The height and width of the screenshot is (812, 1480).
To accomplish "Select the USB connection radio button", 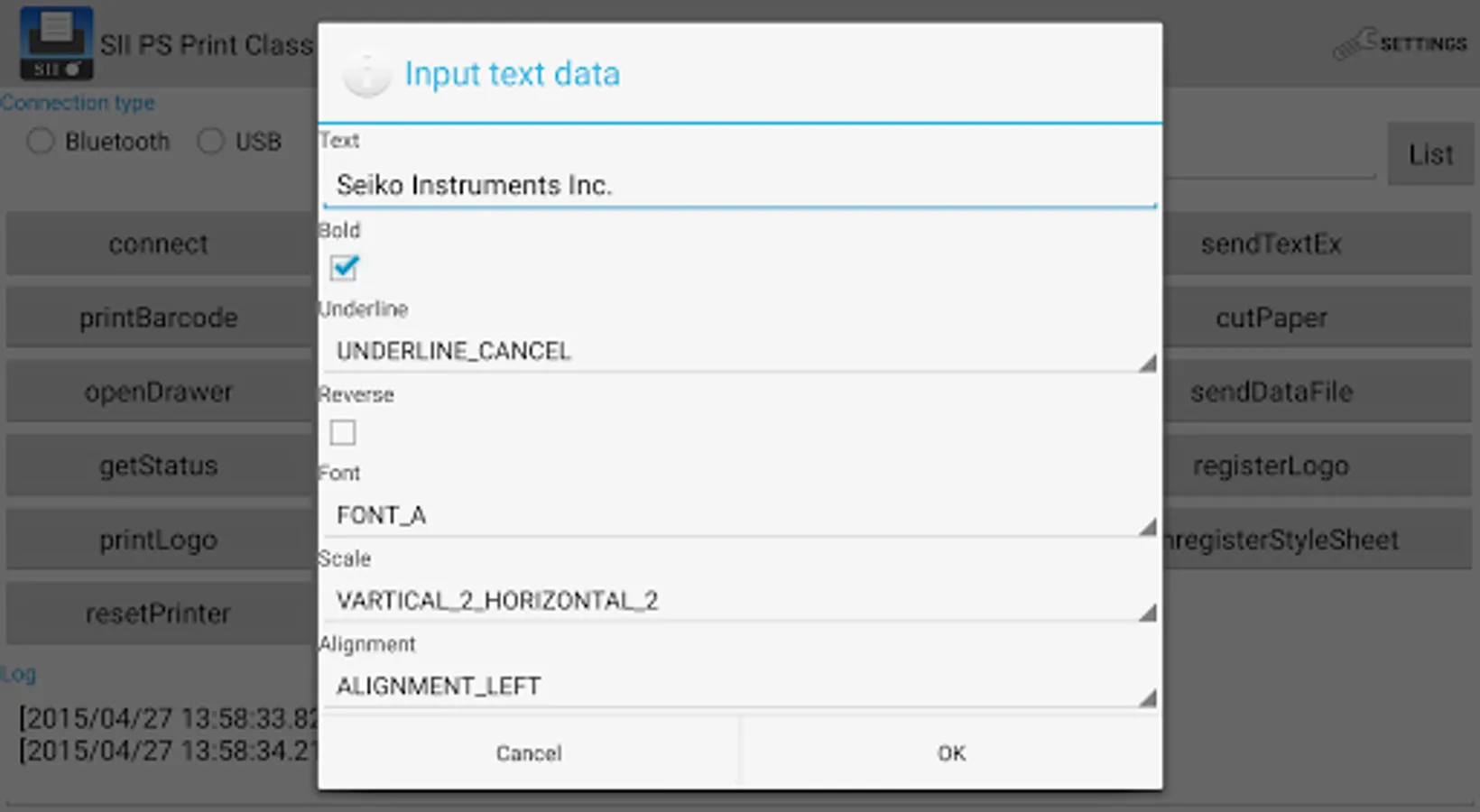I will tap(211, 142).
